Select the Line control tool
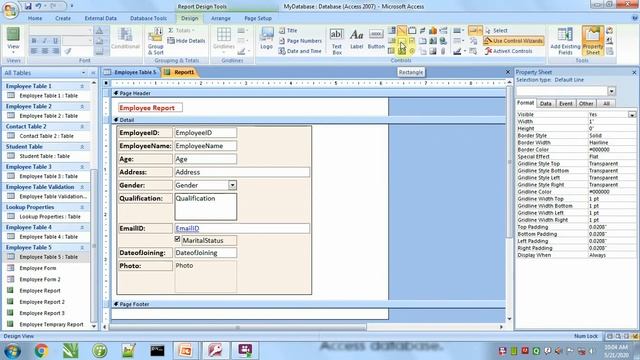 402,31
